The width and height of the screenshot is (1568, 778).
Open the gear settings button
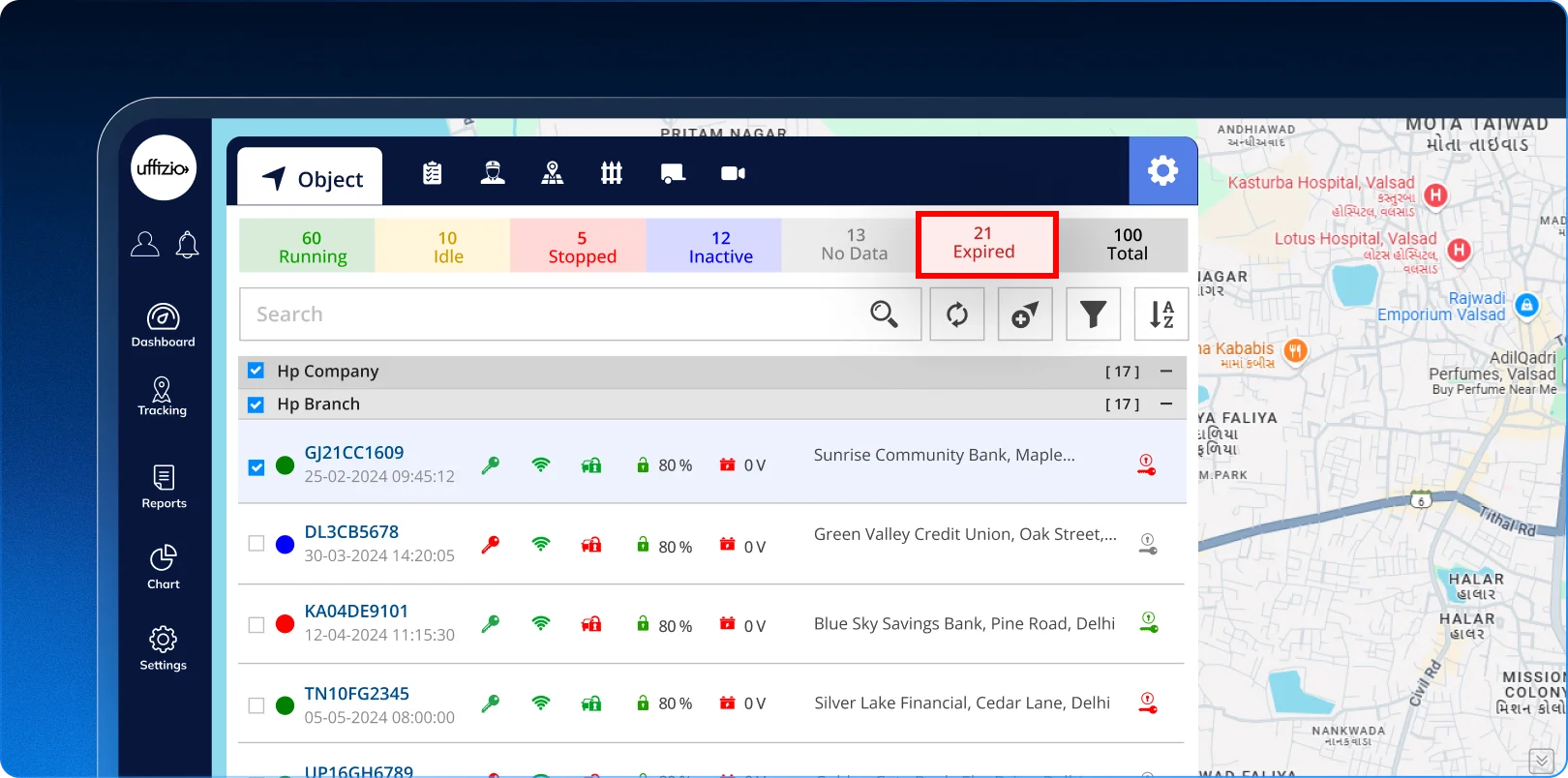click(1163, 171)
